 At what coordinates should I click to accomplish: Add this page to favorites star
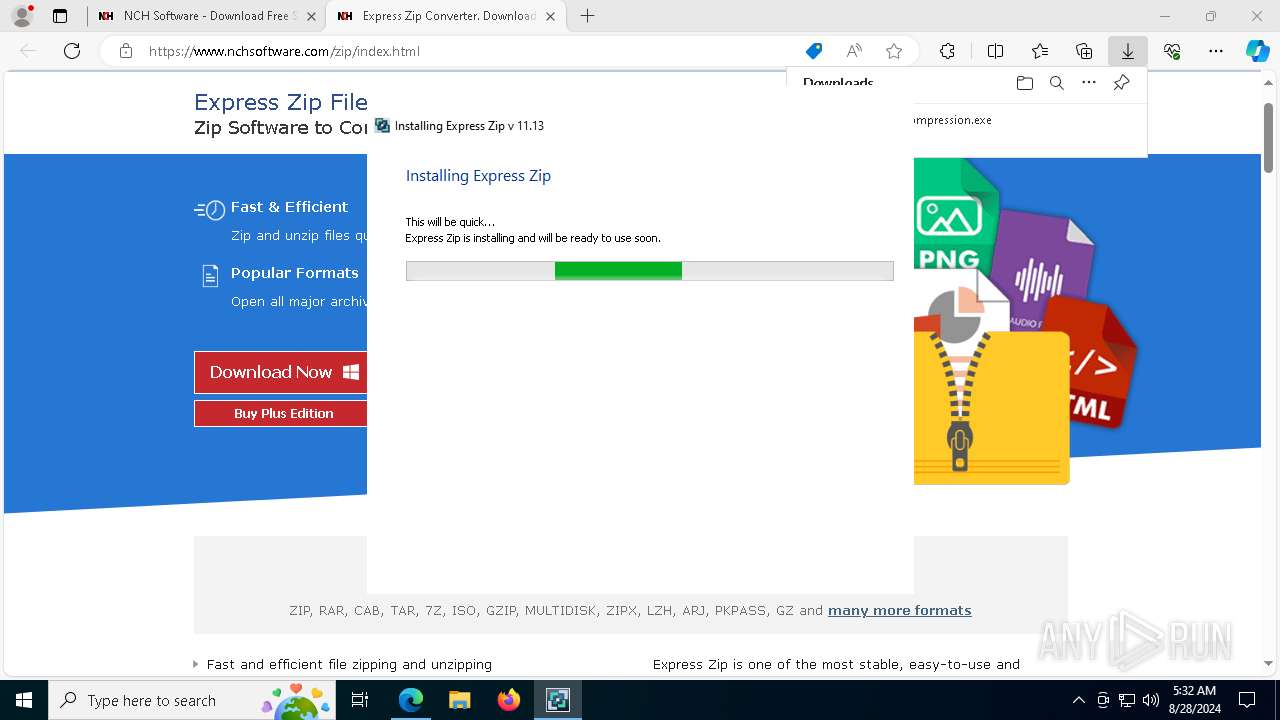click(x=894, y=51)
